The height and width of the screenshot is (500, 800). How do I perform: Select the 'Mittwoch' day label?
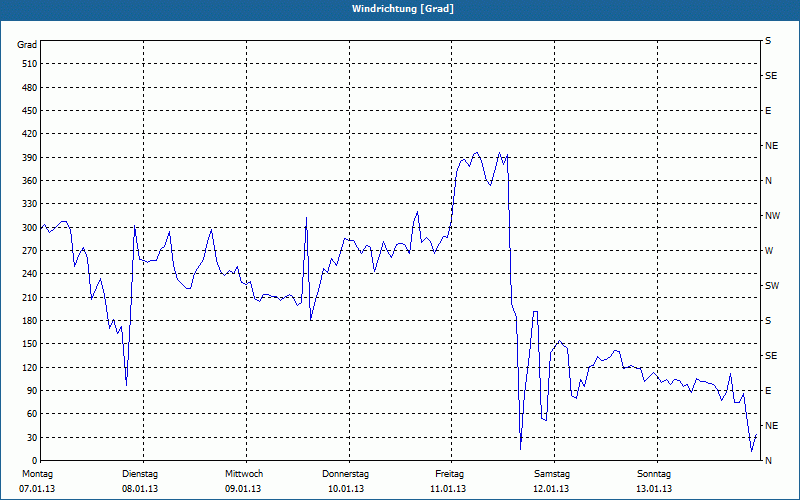(244, 474)
